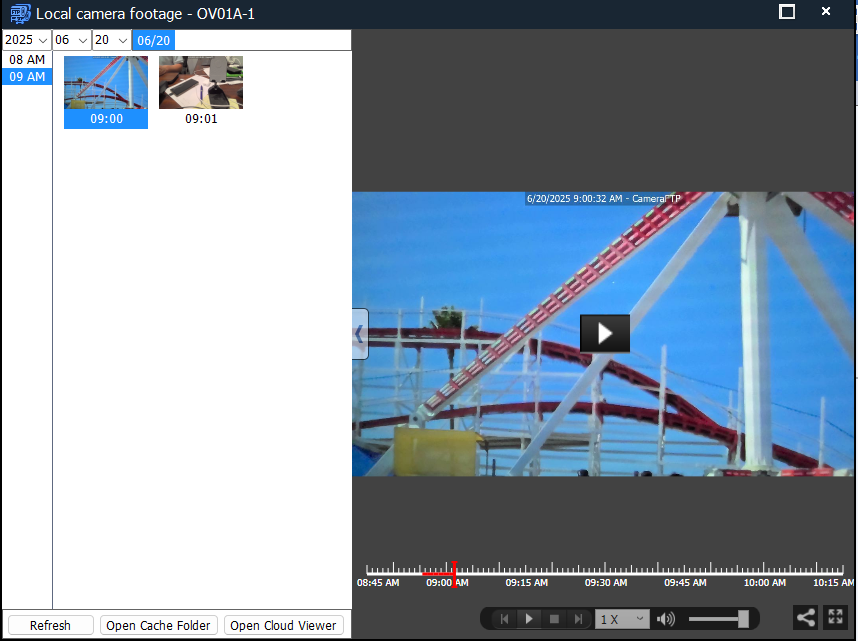Image resolution: width=858 pixels, height=641 pixels.
Task: Click the large play overlay on video
Action: [x=604, y=333]
